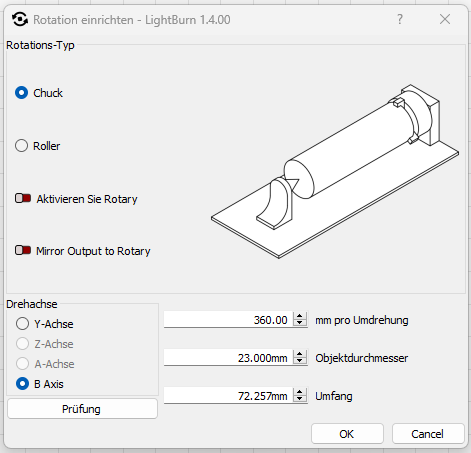Open the help question mark button
The width and height of the screenshot is (471, 453).
(x=400, y=19)
